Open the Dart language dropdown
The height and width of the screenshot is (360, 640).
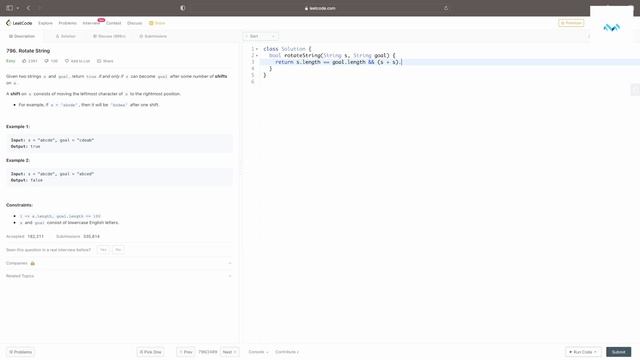tap(261, 36)
